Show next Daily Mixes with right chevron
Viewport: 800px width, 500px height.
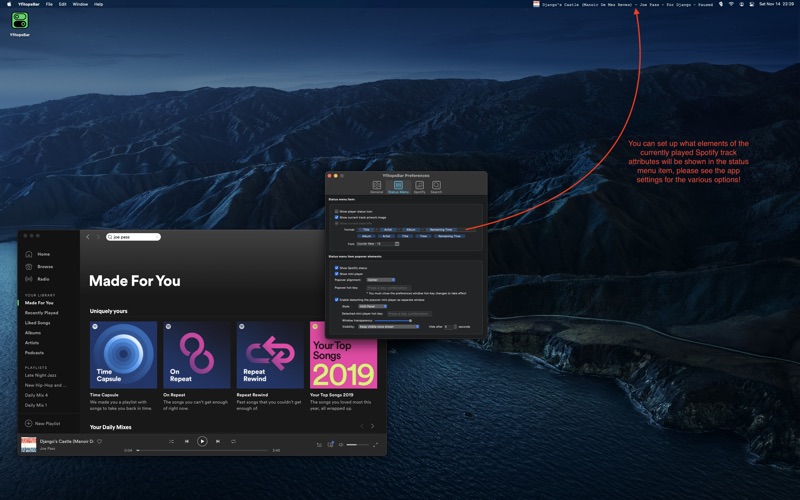click(x=372, y=426)
